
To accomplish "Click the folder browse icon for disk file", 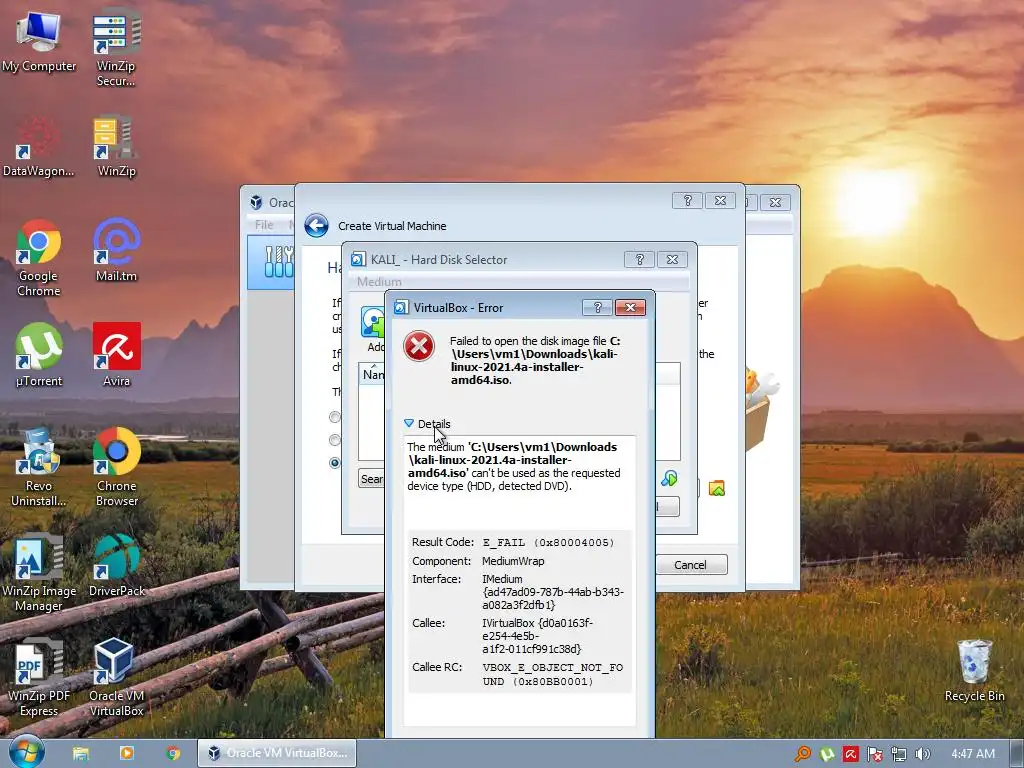I will point(716,488).
